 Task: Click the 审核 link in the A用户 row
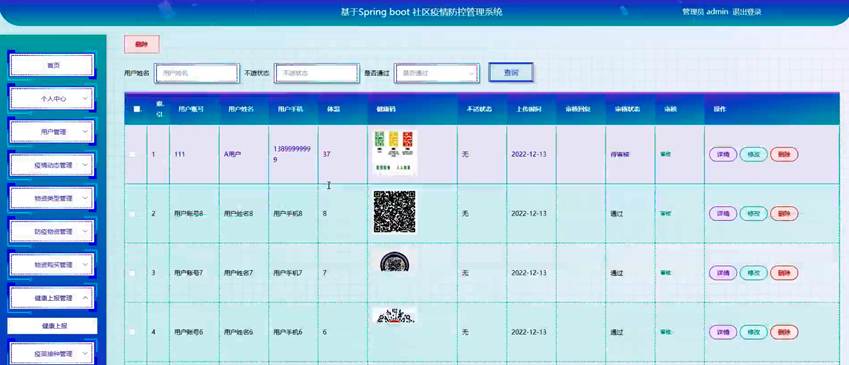pos(665,154)
